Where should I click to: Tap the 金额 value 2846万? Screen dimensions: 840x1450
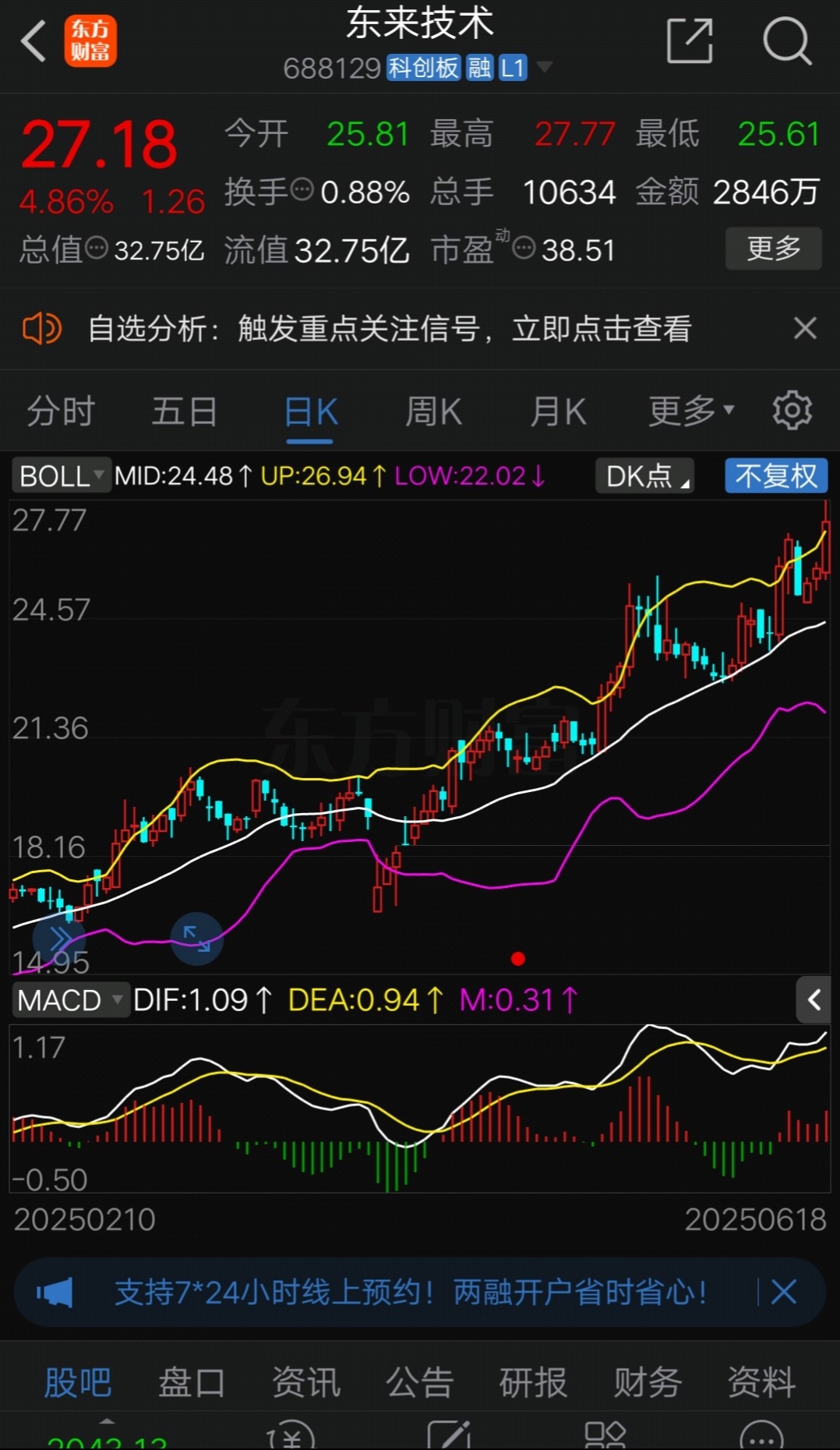pos(766,192)
